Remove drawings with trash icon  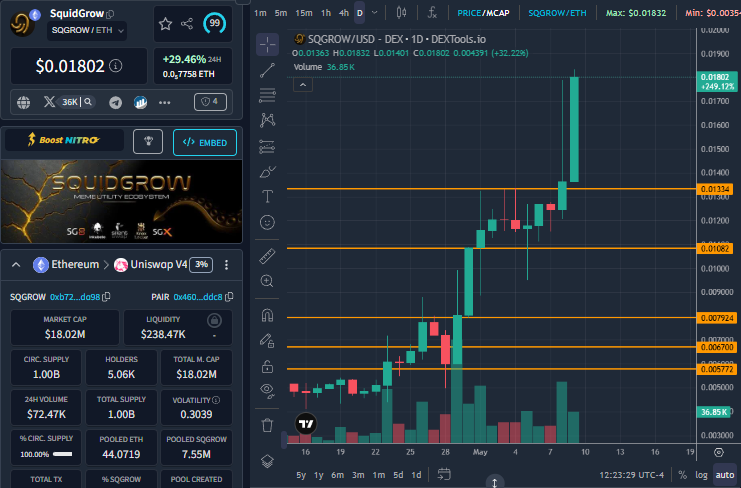coord(267,425)
